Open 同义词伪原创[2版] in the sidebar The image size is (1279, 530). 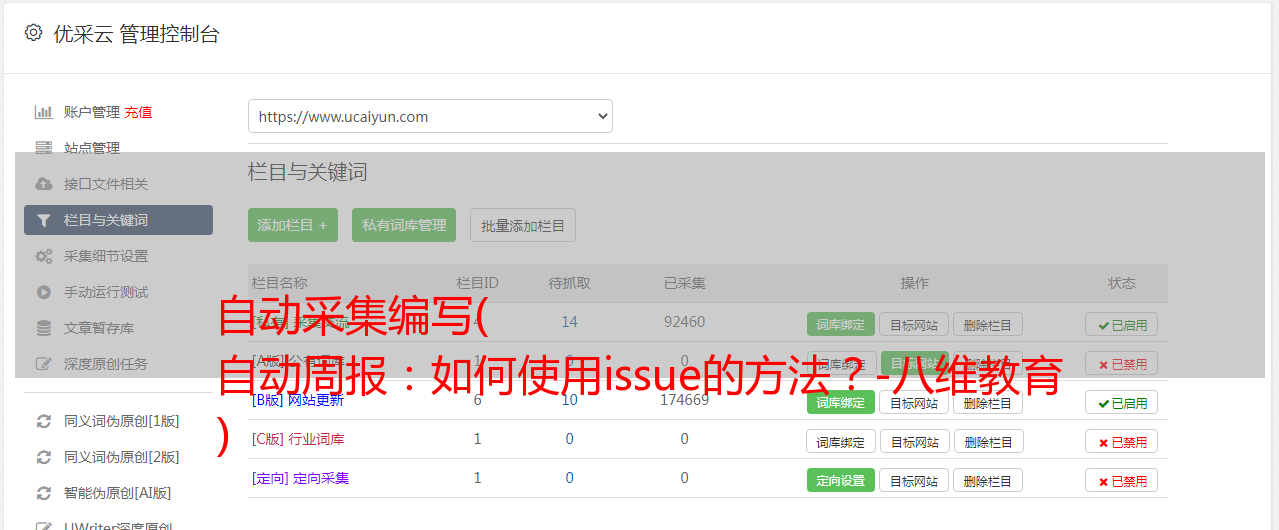click(122, 457)
